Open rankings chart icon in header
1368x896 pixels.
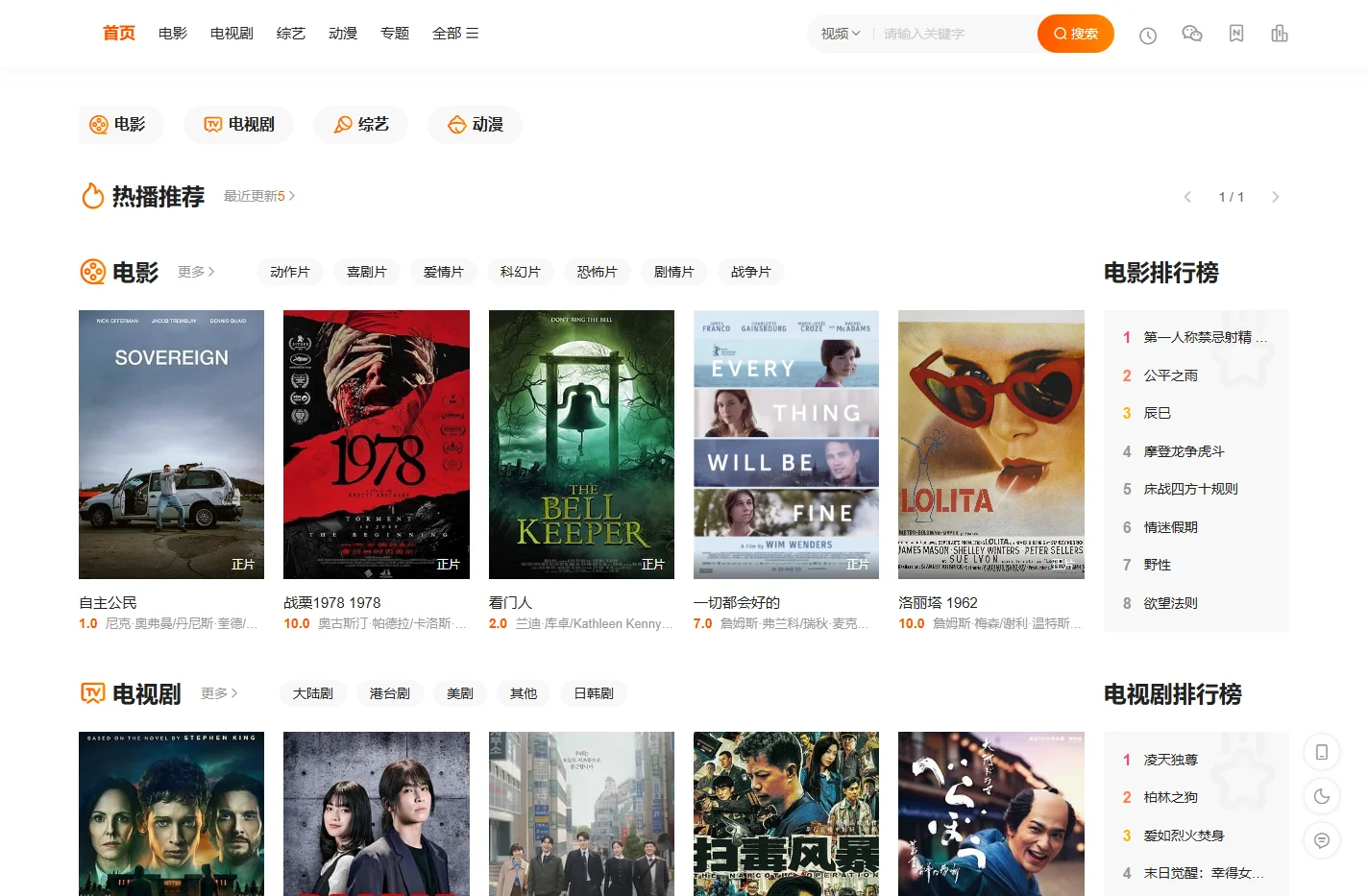[x=1280, y=34]
